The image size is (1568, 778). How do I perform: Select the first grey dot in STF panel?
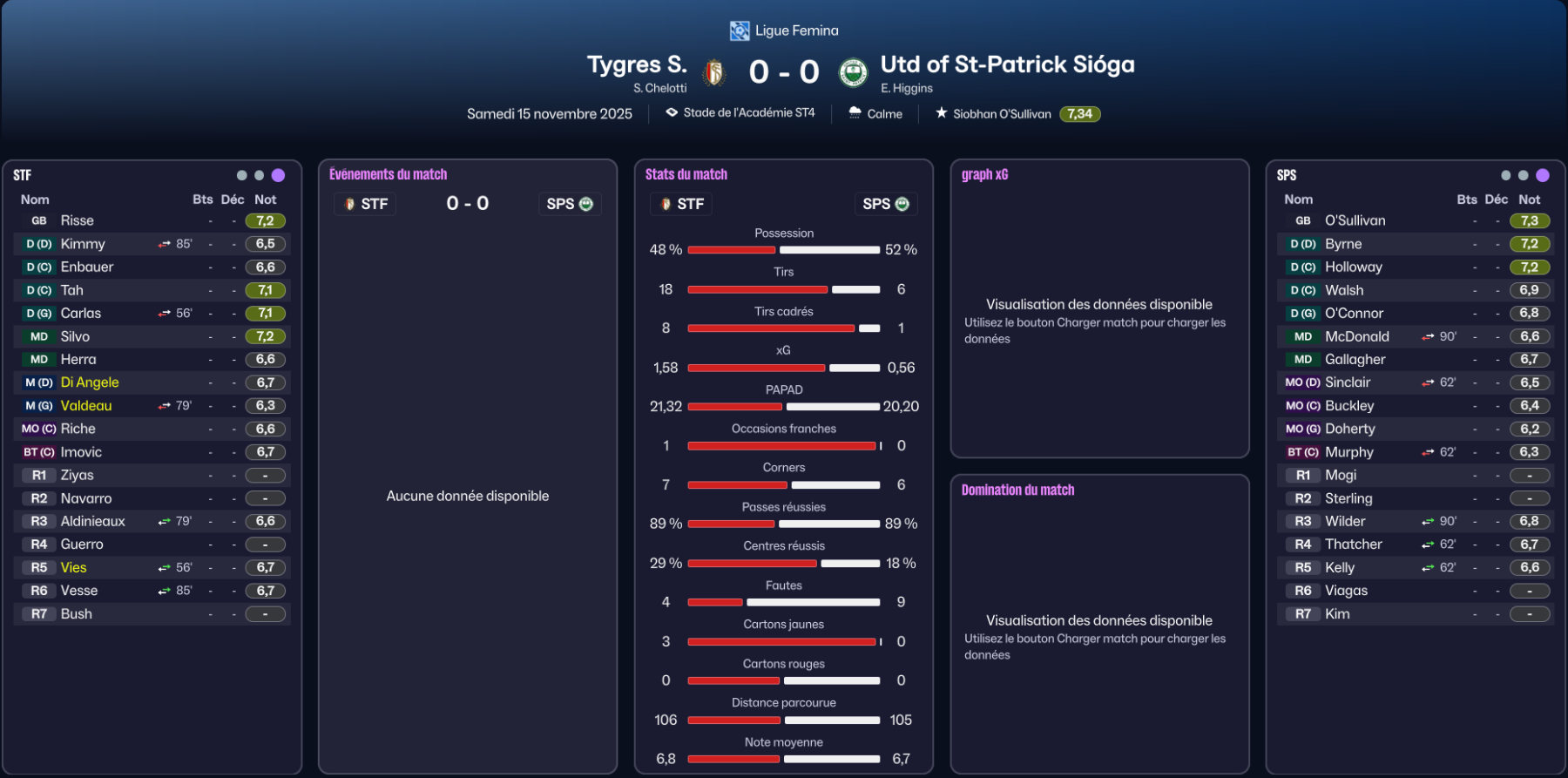point(241,175)
